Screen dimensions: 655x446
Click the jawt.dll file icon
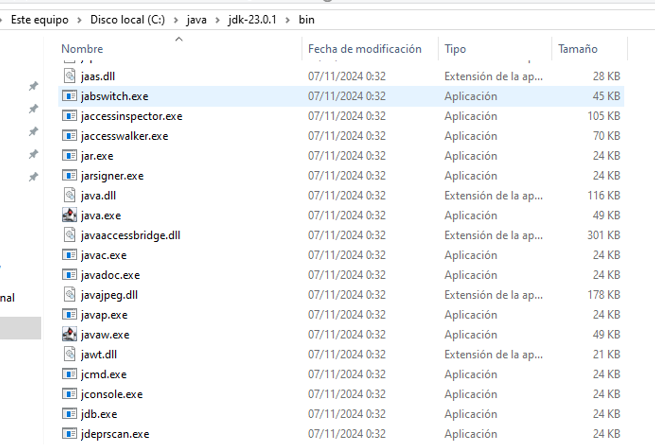[69, 354]
